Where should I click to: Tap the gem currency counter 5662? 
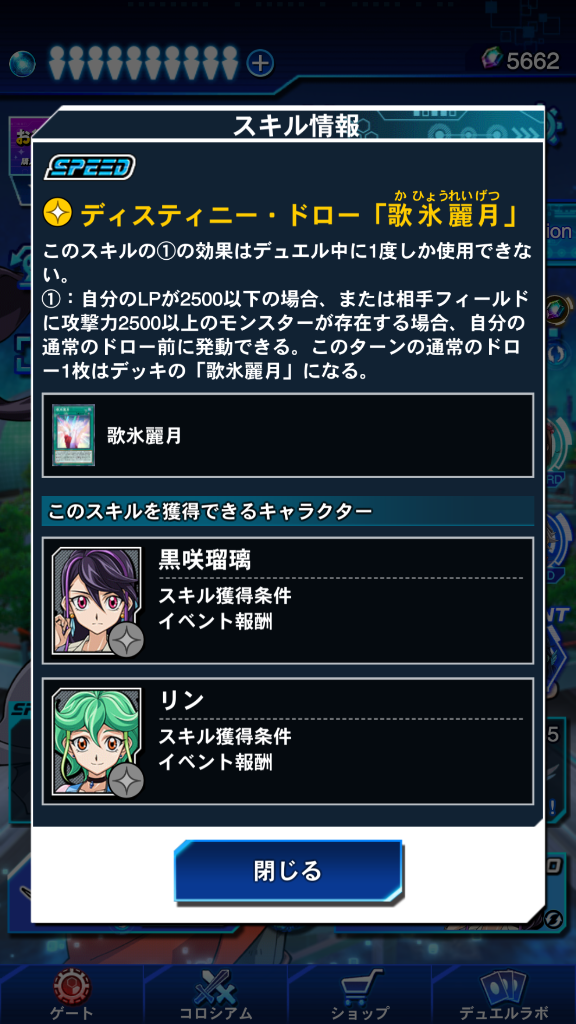520,61
